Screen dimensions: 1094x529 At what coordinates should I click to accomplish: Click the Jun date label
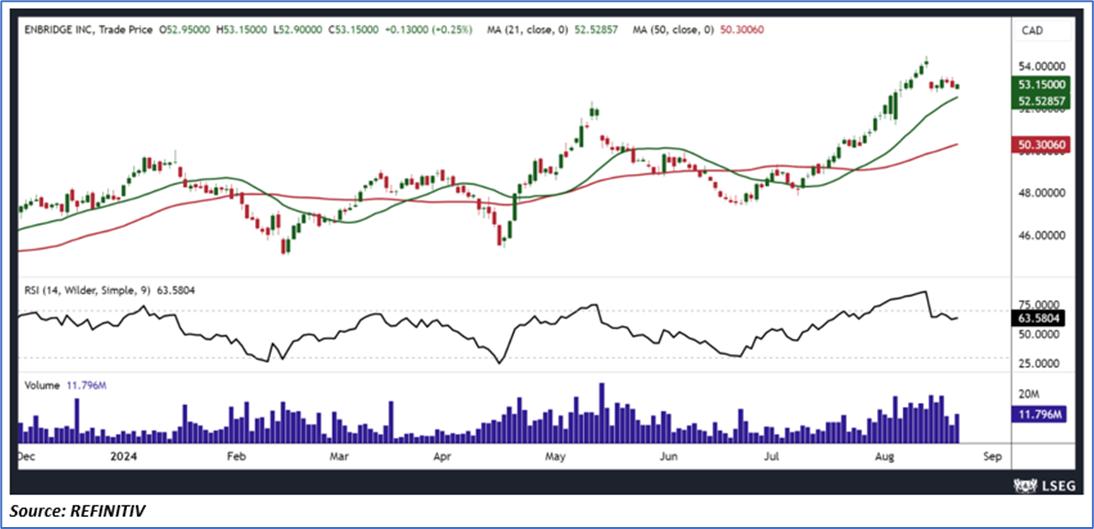click(668, 456)
